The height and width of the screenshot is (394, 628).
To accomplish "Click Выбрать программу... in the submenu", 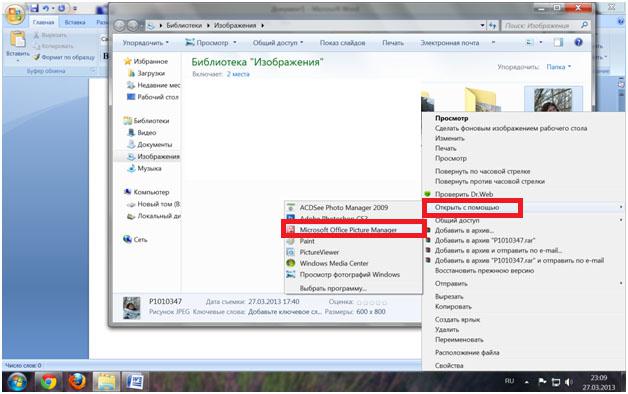I will tap(333, 288).
